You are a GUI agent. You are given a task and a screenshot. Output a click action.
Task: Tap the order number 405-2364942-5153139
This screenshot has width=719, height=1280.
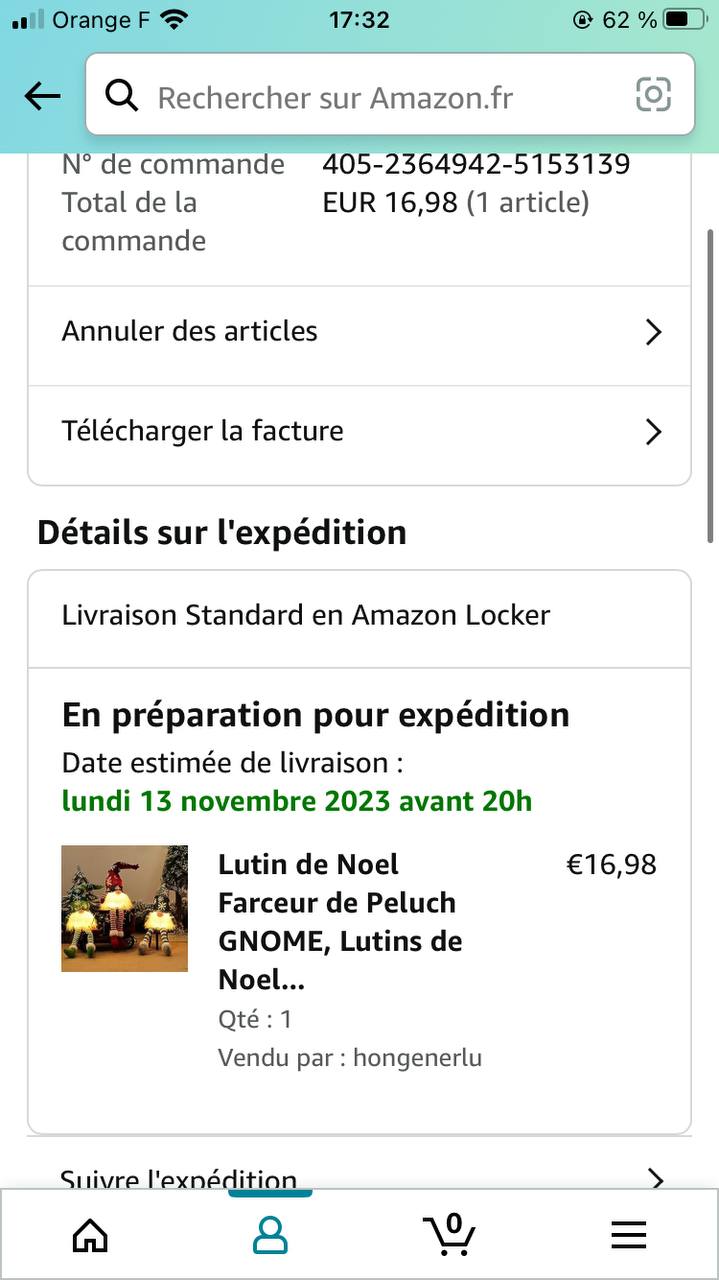click(x=476, y=164)
